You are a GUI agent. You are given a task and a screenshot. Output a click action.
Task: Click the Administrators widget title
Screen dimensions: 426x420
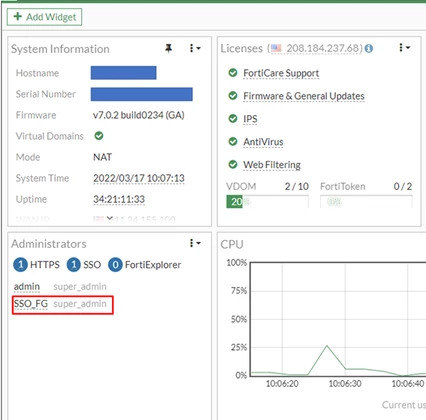tap(49, 244)
